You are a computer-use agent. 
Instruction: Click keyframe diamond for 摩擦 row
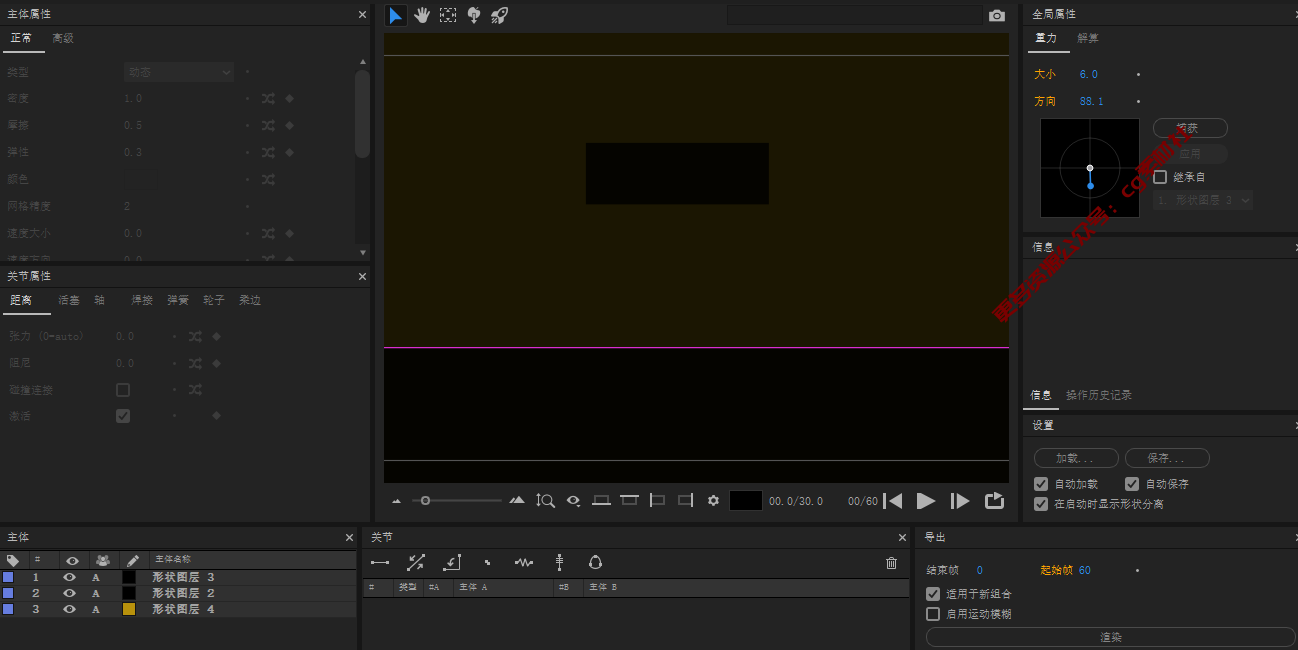[289, 125]
